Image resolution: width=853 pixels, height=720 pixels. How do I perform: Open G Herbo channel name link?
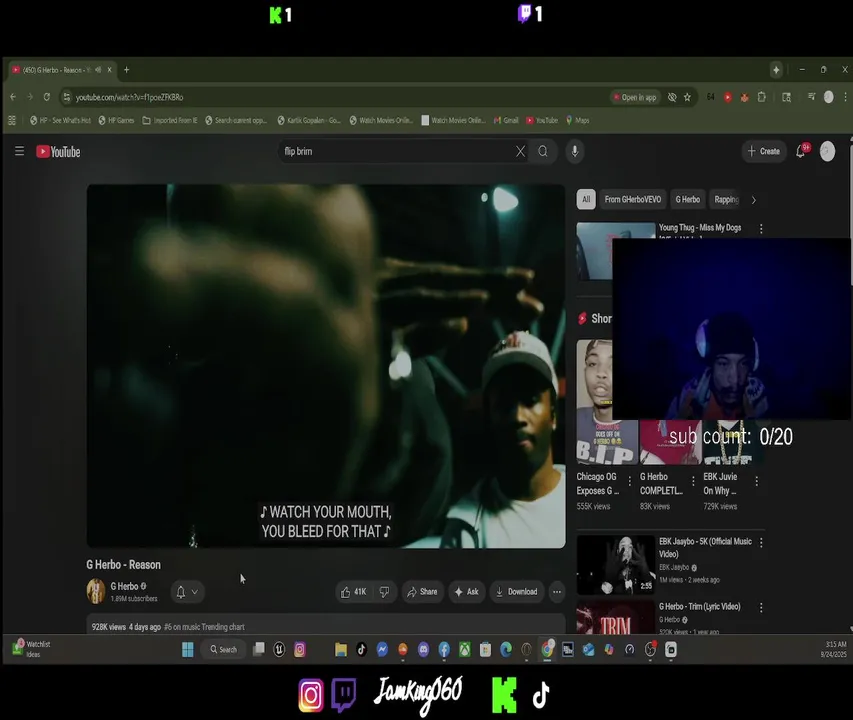125,586
